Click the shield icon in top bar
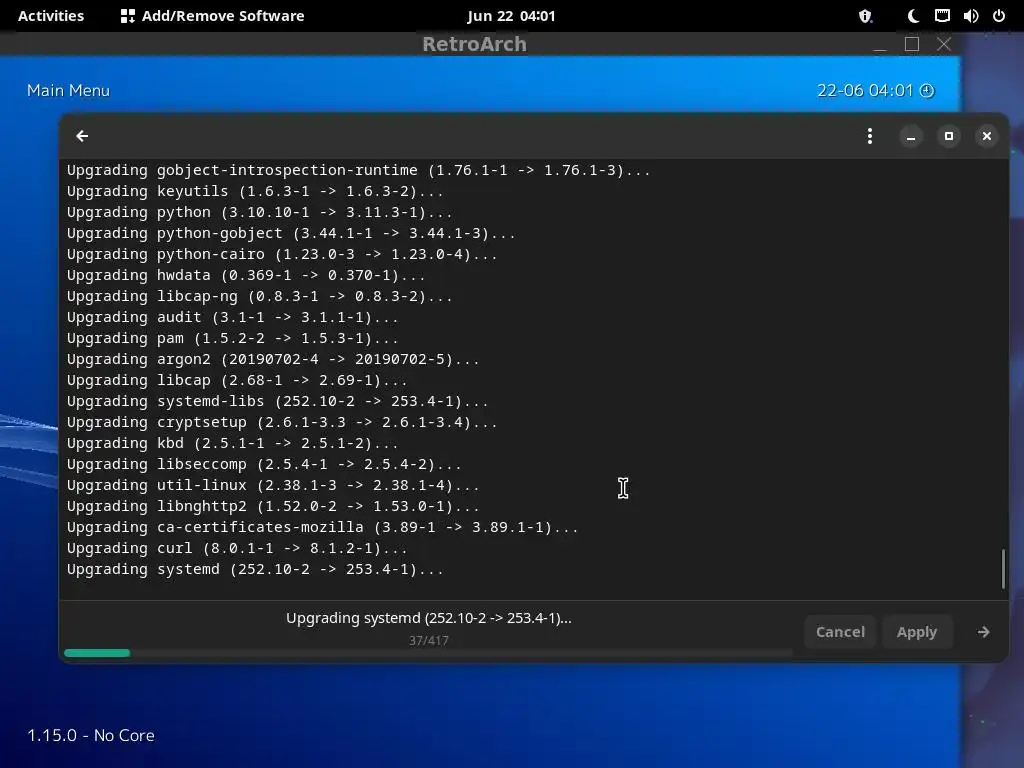Viewport: 1024px width, 768px height. pyautogui.click(x=865, y=16)
